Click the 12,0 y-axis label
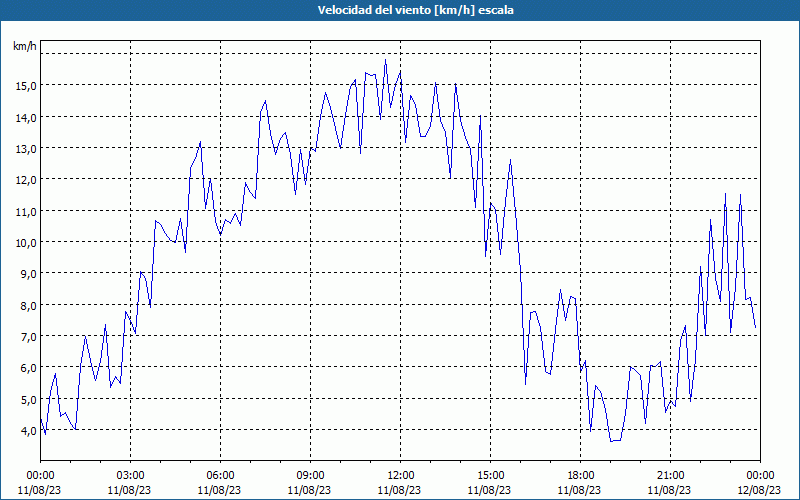The image size is (800, 500). tap(25, 180)
